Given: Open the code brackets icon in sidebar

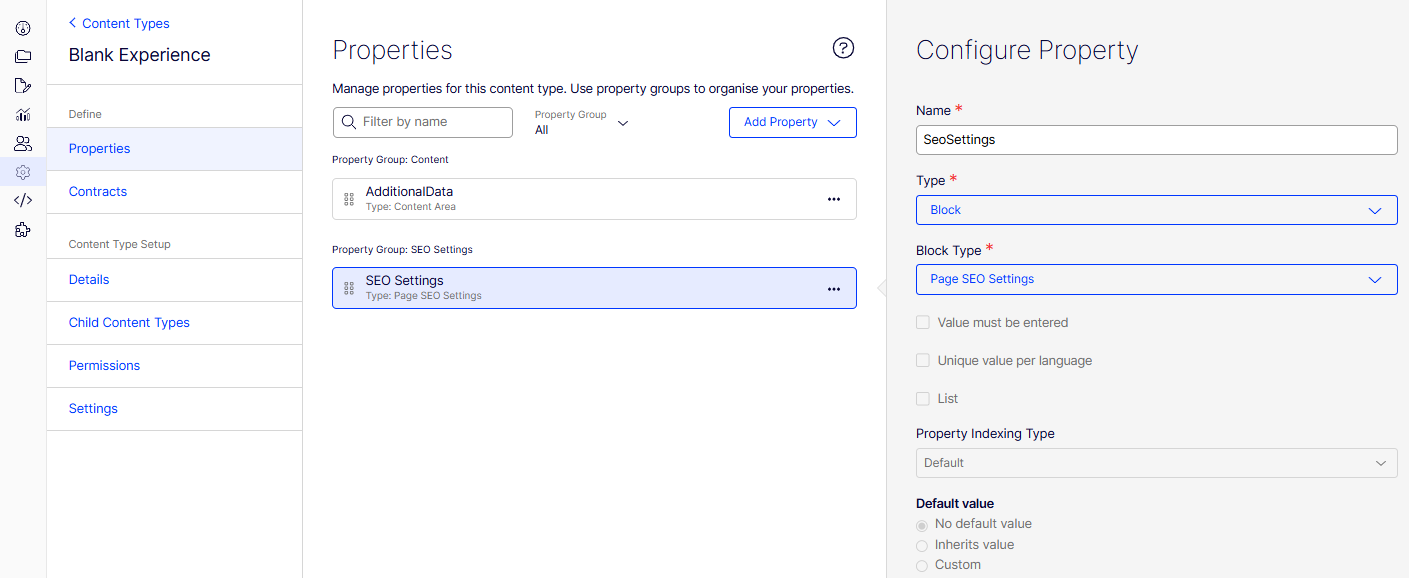Looking at the screenshot, I should [x=23, y=200].
